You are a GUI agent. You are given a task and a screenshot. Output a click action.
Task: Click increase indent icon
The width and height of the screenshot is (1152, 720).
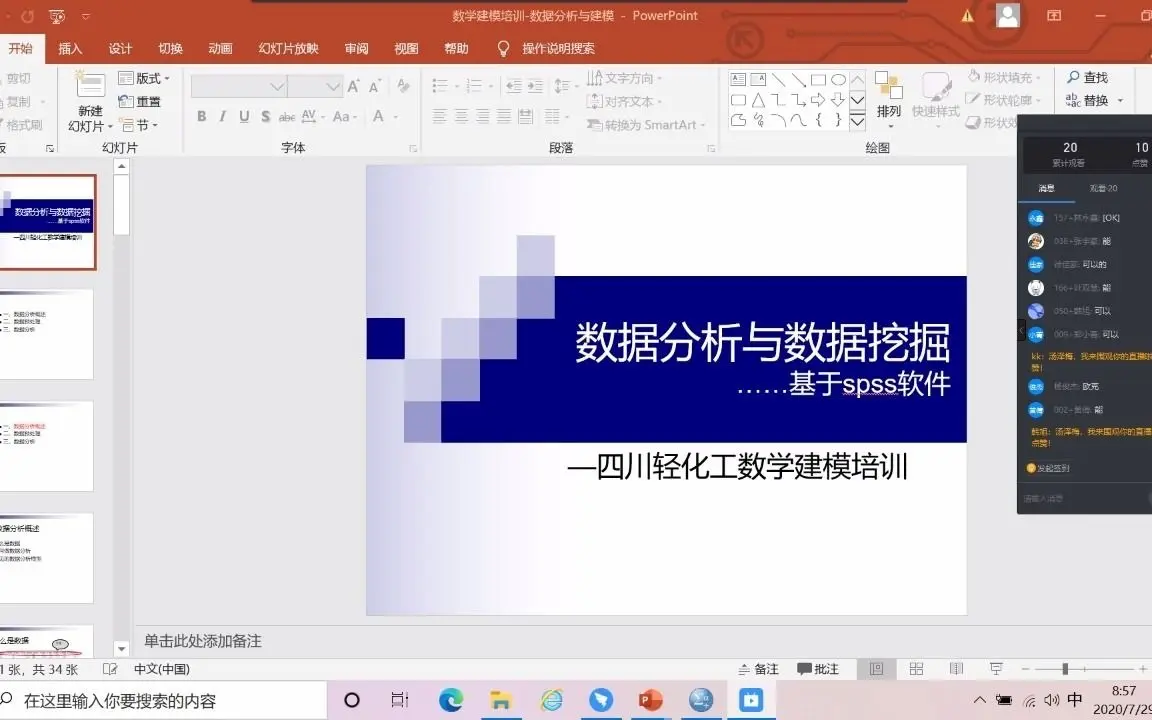click(536, 86)
